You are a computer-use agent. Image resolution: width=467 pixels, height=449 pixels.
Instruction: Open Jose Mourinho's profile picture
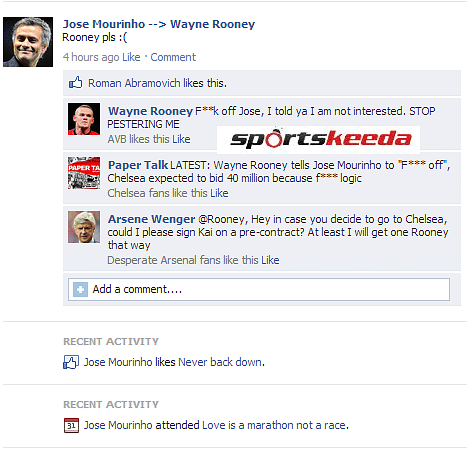[28, 42]
